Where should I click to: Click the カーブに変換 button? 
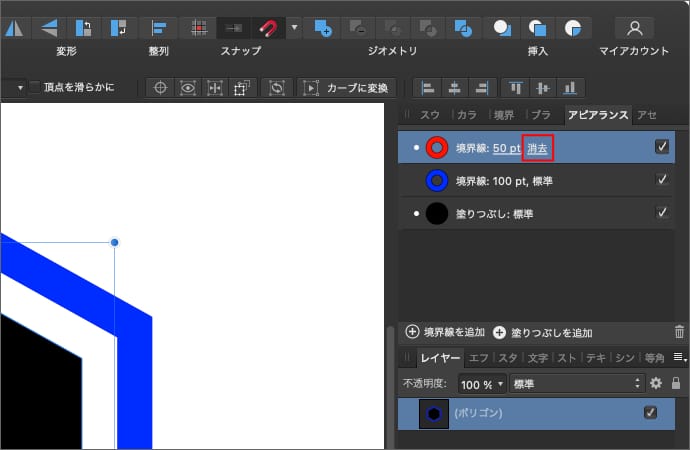(x=346, y=88)
